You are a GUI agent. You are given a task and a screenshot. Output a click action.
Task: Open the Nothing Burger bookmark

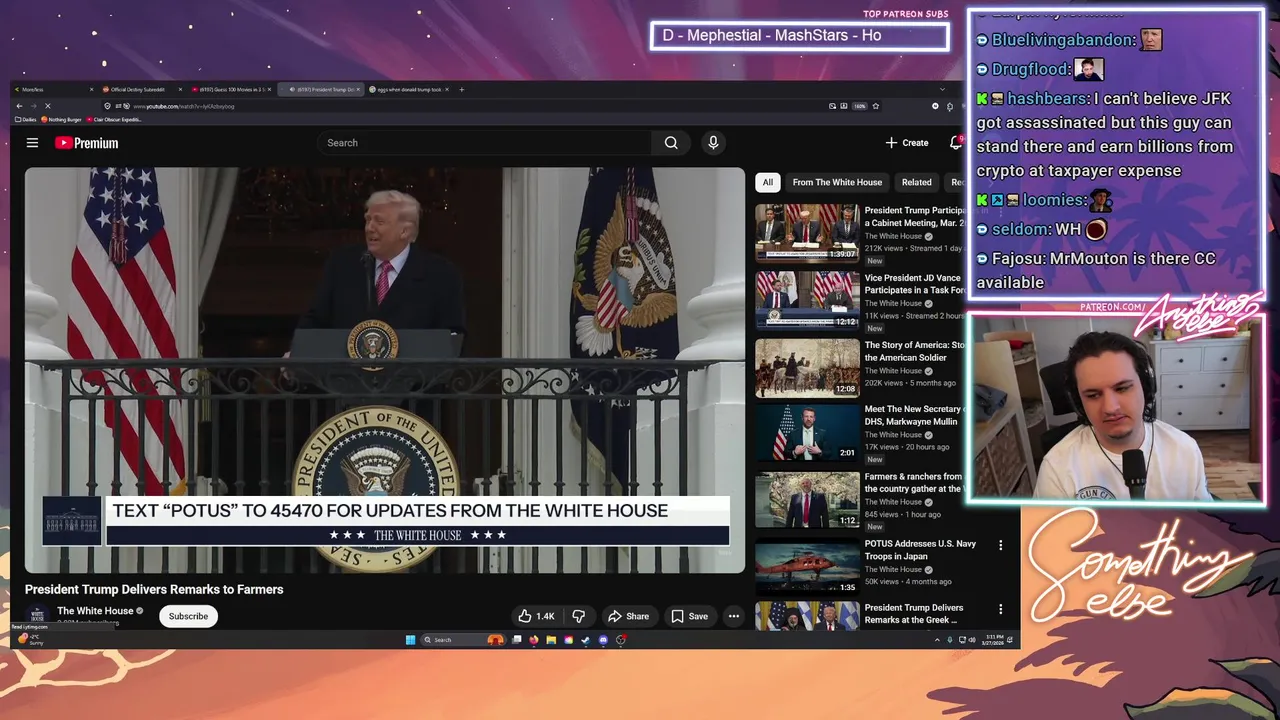point(61,119)
